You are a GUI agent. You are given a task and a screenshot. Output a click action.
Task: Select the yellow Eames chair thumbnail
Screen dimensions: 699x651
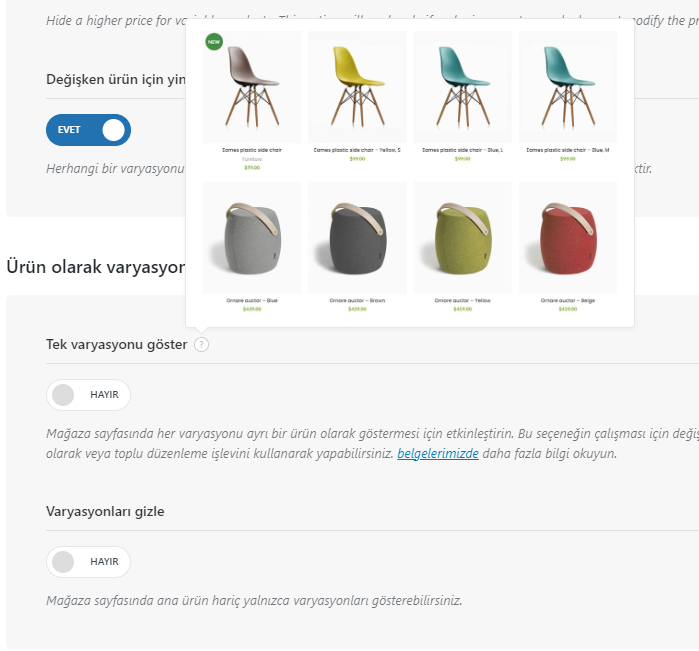(357, 87)
